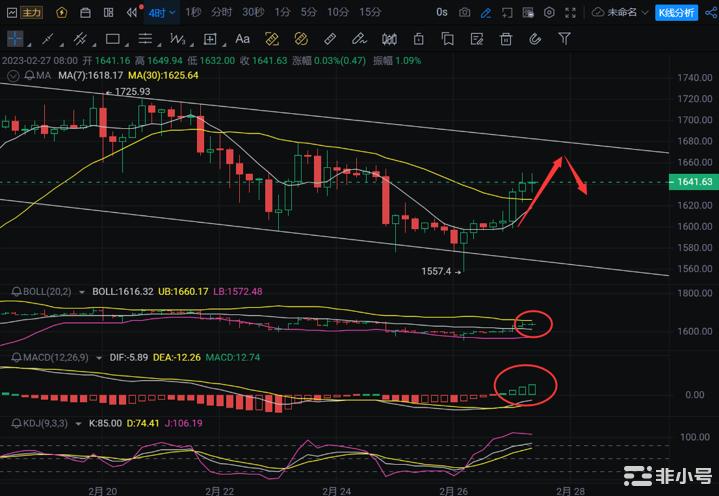Toggle the MACD indicator alert bell
This screenshot has width=719, height=496.
tap(16, 356)
